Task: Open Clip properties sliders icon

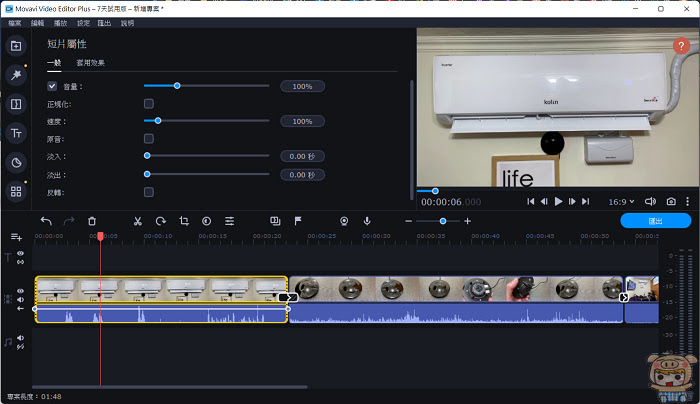Action: point(229,221)
